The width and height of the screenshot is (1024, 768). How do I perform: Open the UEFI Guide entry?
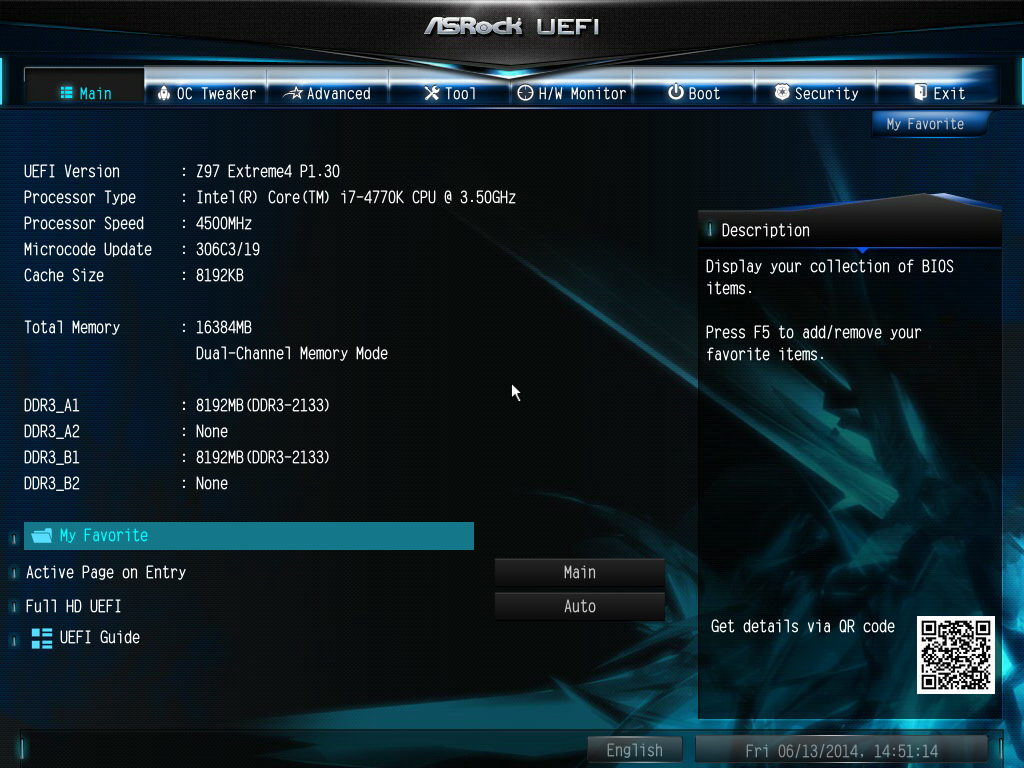point(99,638)
